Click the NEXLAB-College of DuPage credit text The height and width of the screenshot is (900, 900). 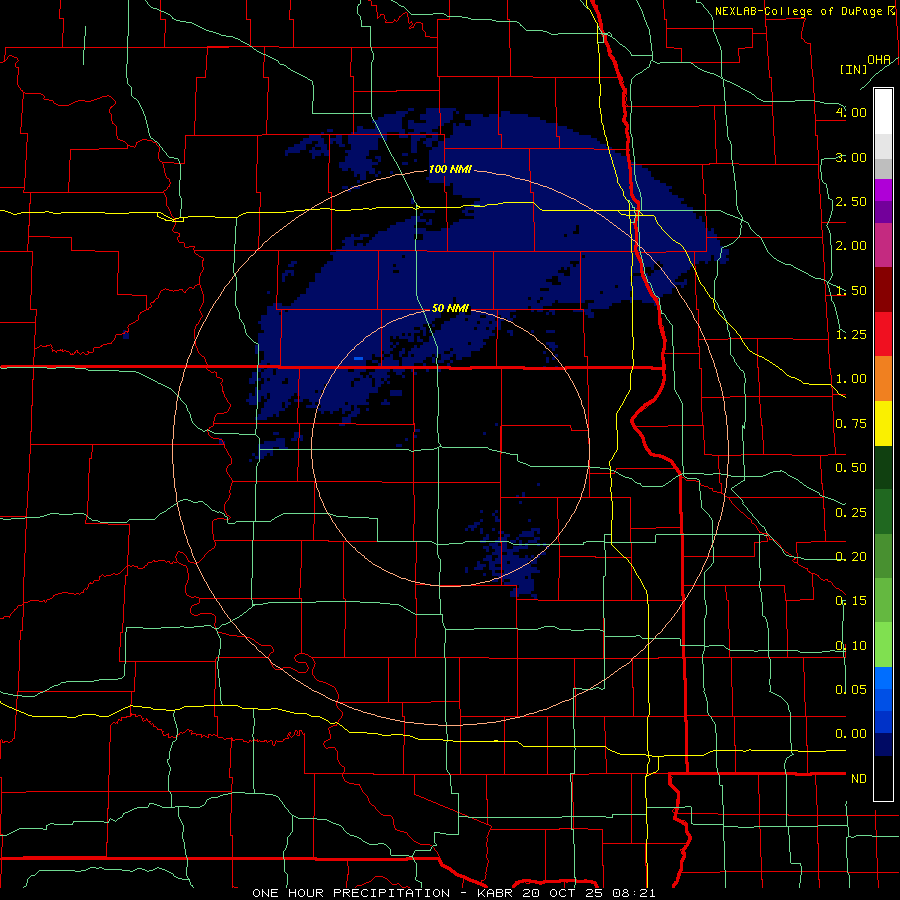798,11
